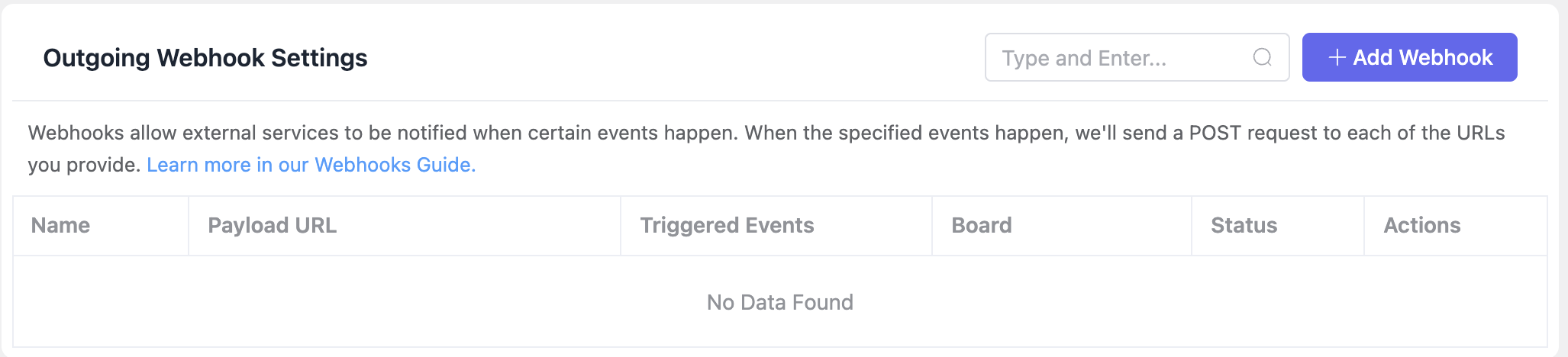The width and height of the screenshot is (1568, 357).
Task: Click the magnifier search icon
Action: coord(1262,57)
